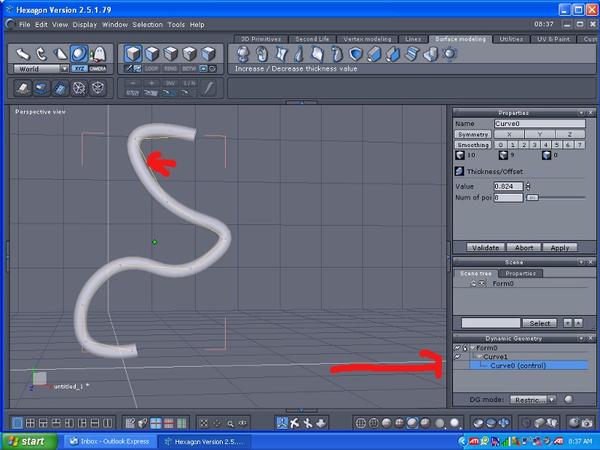
Task: Set smoothing level to 3
Action: [535, 145]
